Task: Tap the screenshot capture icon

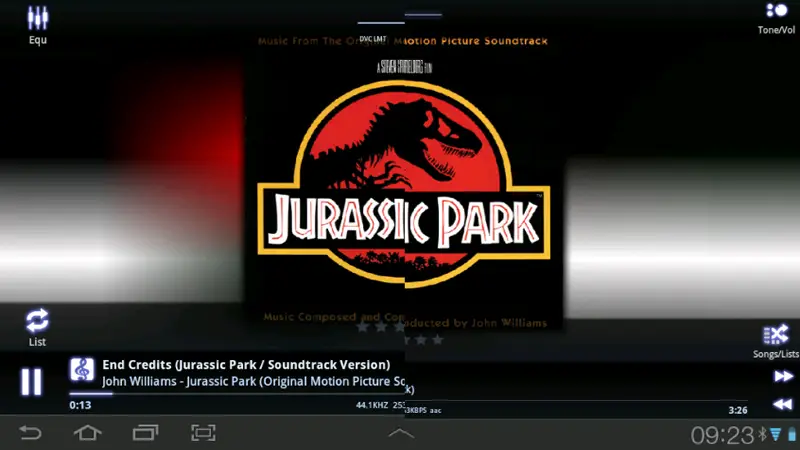Action: point(204,433)
